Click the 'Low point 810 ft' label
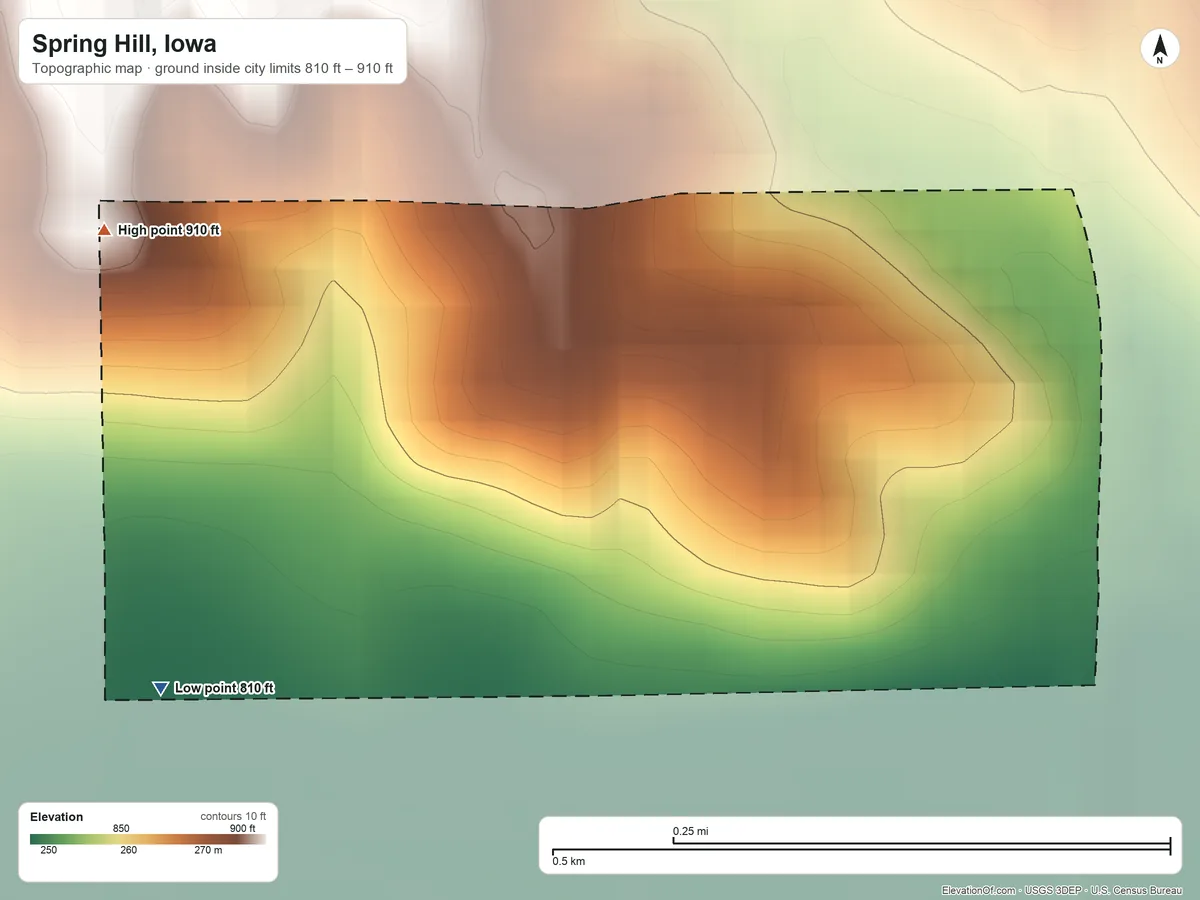1200x900 pixels. (224, 688)
